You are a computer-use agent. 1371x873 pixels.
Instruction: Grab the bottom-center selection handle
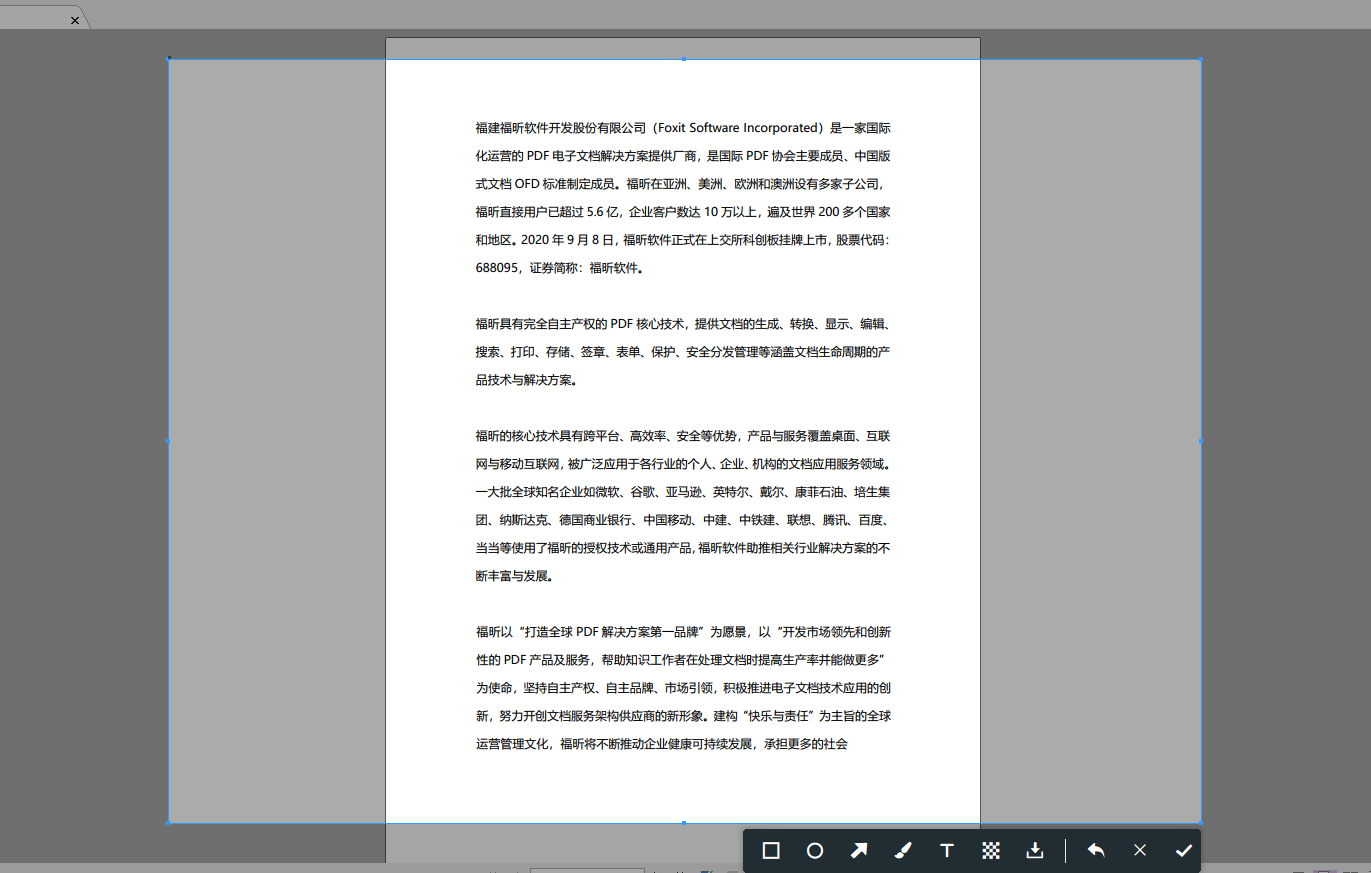point(684,823)
